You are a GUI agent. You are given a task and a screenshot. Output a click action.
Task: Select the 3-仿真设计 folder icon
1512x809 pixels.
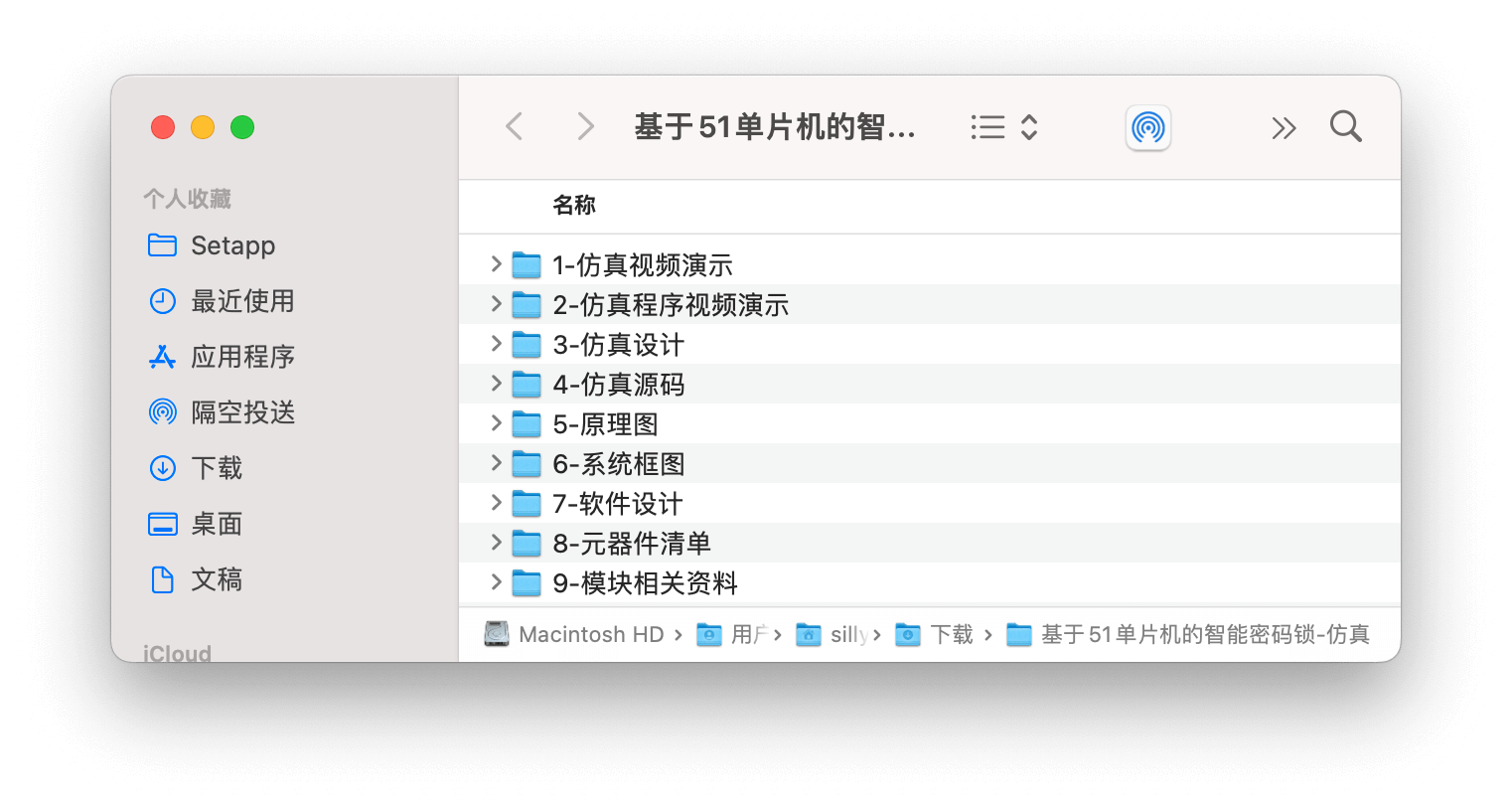[x=527, y=345]
